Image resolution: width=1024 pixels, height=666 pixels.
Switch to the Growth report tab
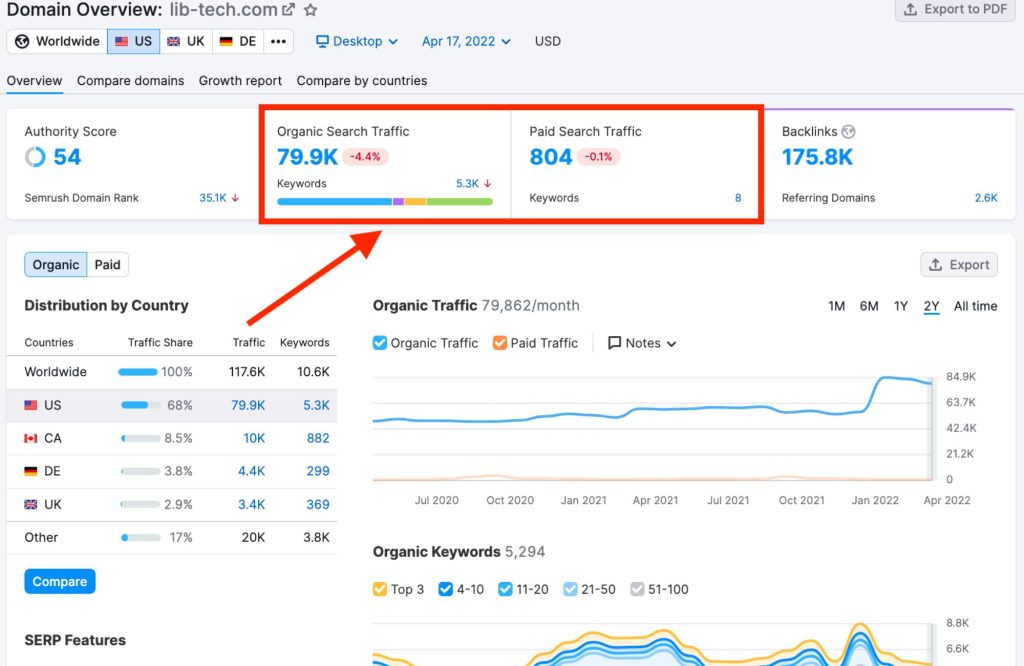click(x=240, y=80)
